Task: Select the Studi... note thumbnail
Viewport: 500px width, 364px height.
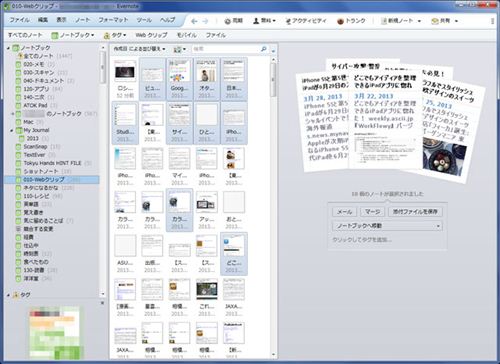Action: point(125,122)
